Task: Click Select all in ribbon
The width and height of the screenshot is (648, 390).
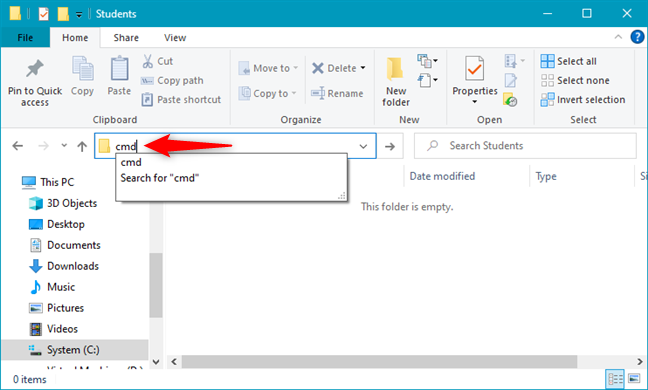Action: click(569, 61)
